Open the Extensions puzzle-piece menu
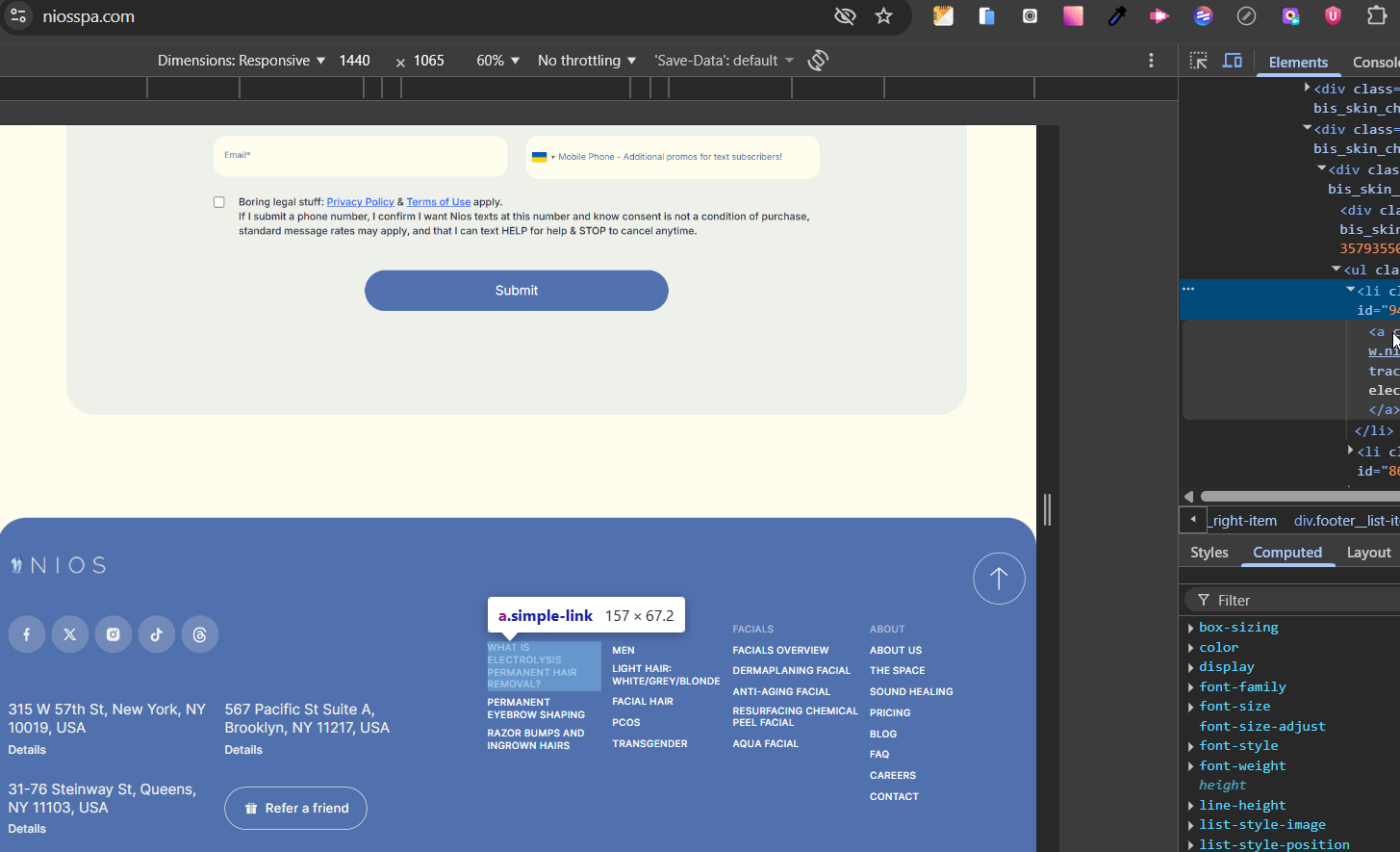Screen dimensions: 1400x852 point(1377,16)
